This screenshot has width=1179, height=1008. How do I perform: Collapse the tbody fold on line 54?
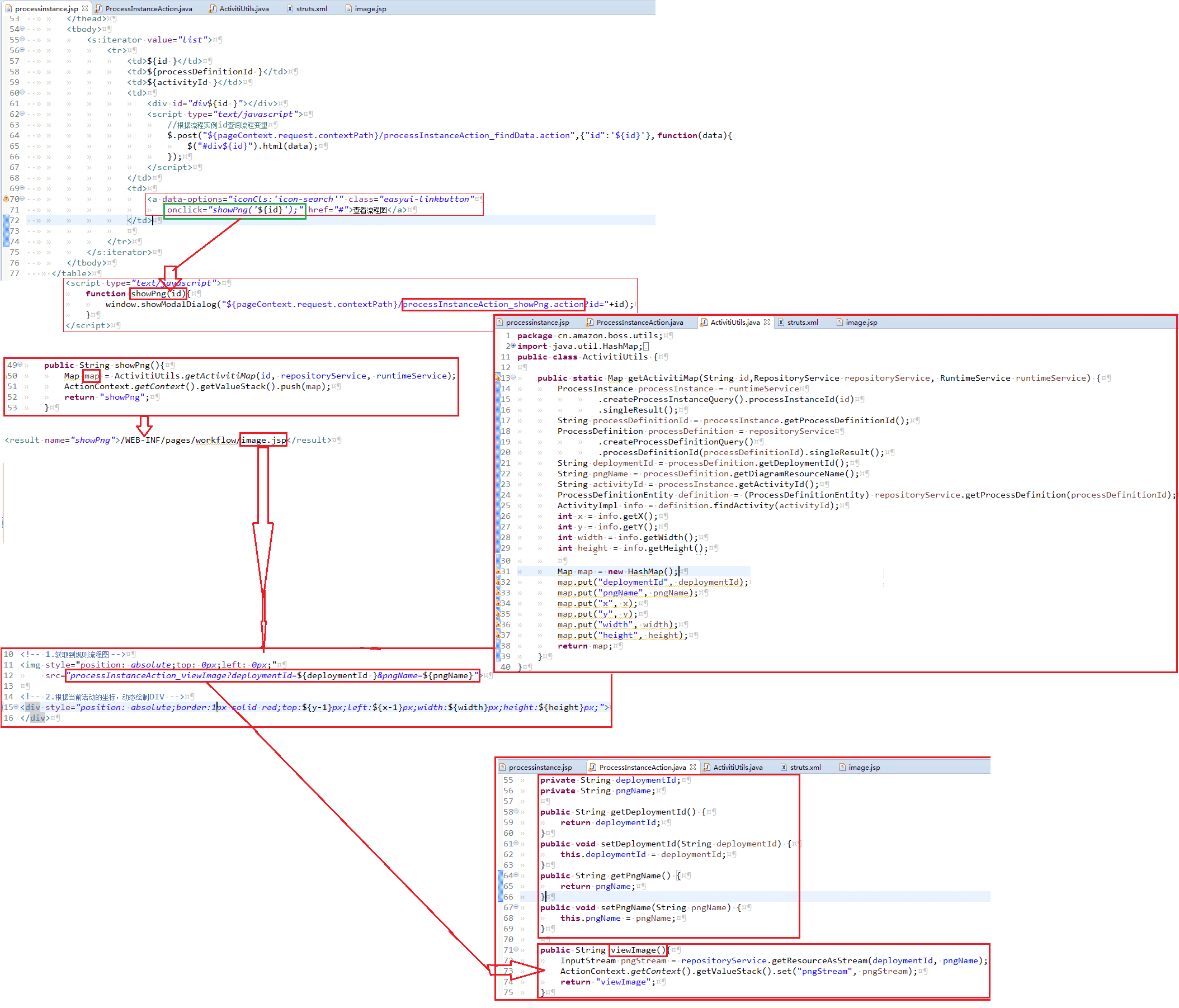(x=22, y=29)
